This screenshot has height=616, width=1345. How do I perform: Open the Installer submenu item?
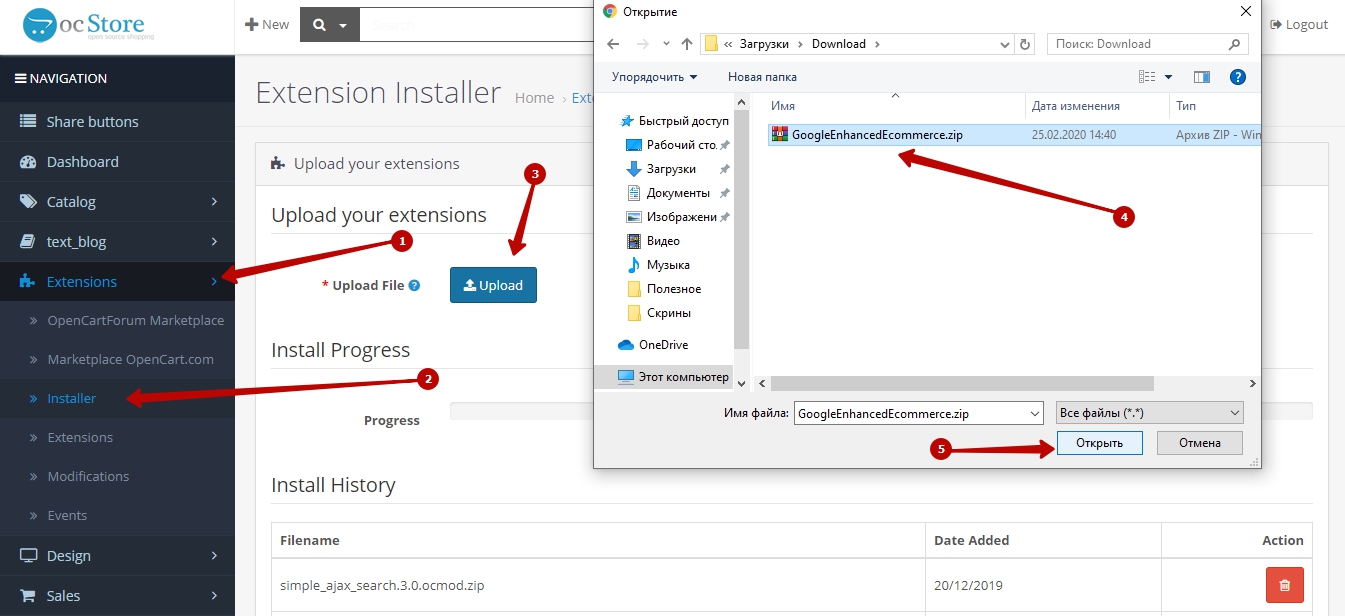coord(72,398)
